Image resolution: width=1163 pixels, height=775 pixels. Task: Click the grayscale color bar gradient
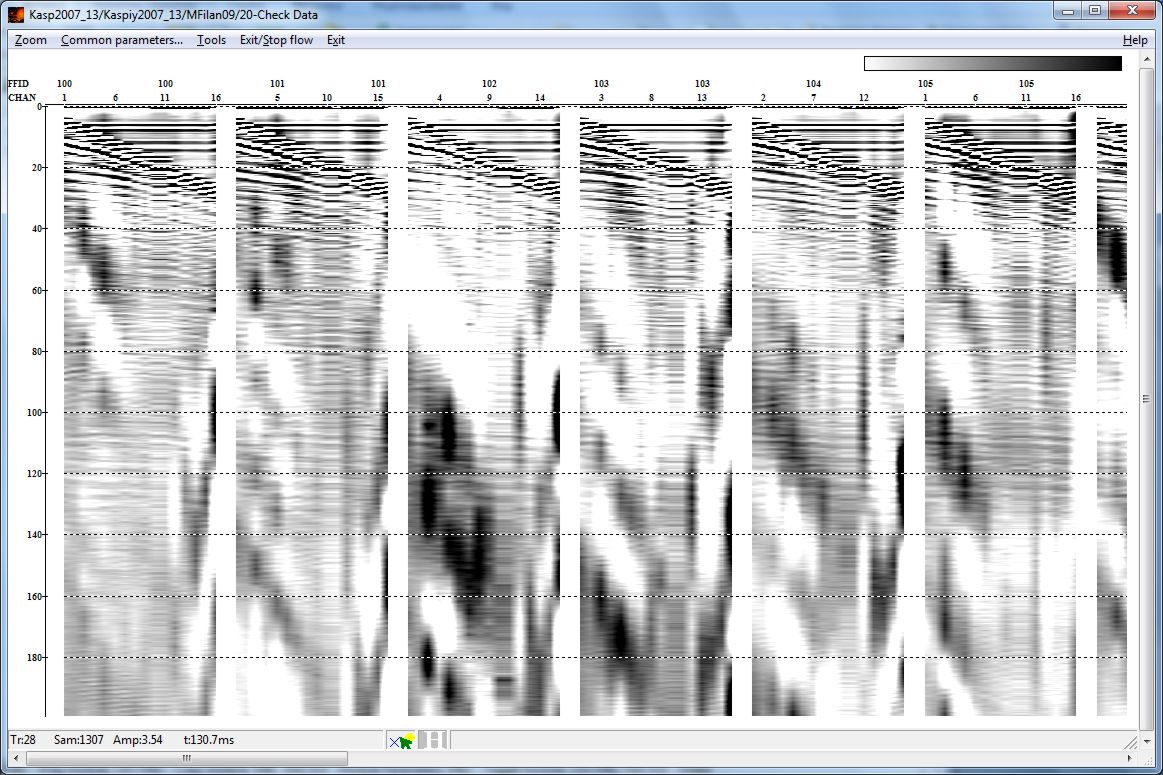coord(992,64)
